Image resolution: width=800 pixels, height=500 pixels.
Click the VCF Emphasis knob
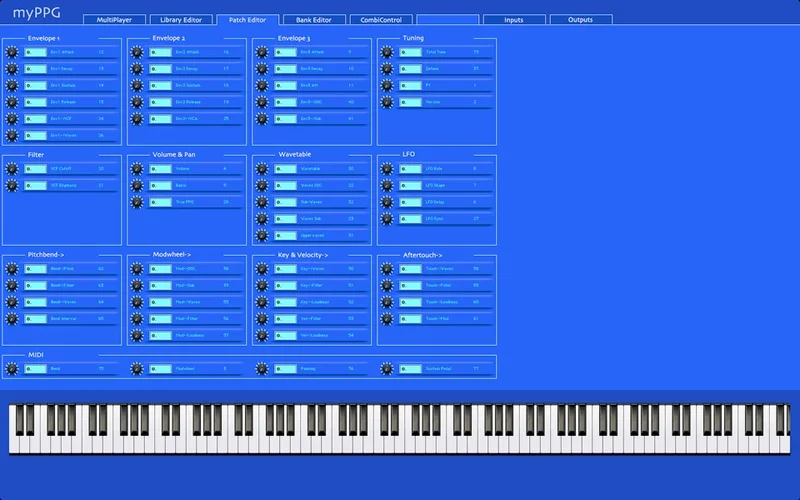coord(12,186)
